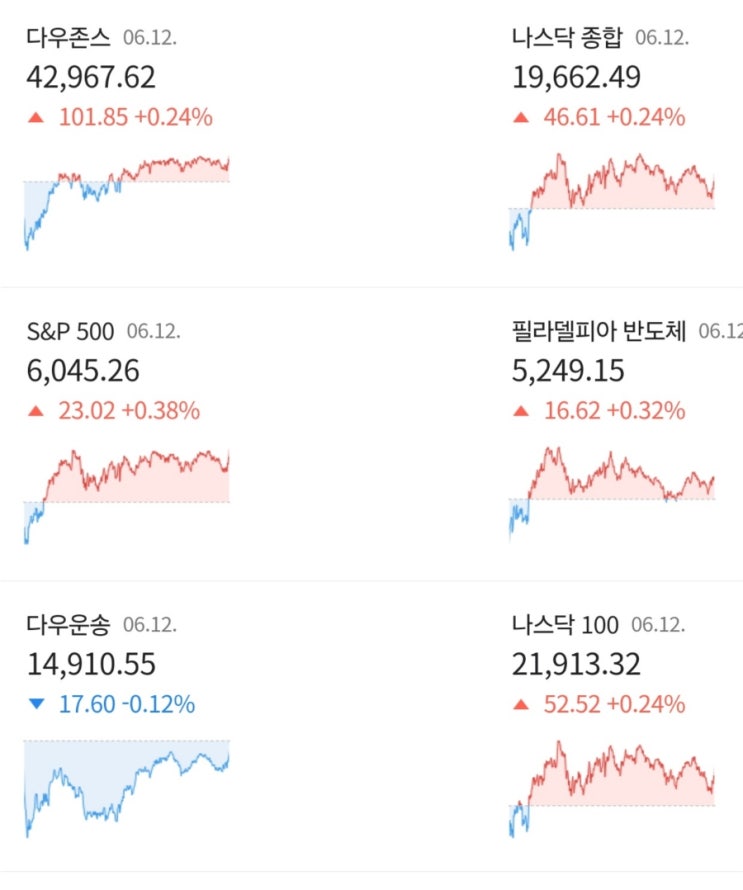Select the S&P 500 index name
Image resolution: width=743 pixels, height=890 pixels.
tap(70, 331)
